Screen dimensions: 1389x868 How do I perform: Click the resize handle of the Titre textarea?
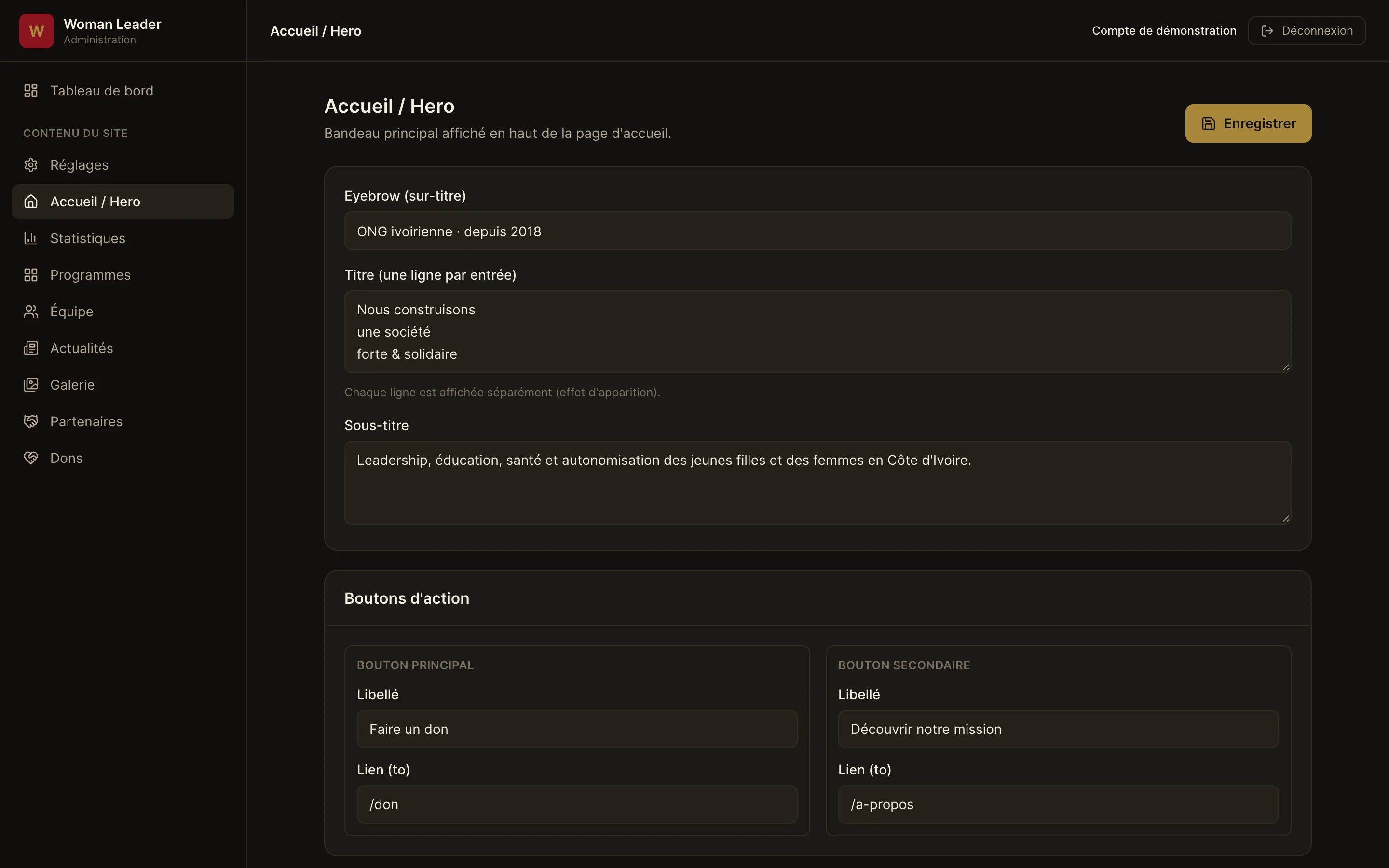(1286, 367)
